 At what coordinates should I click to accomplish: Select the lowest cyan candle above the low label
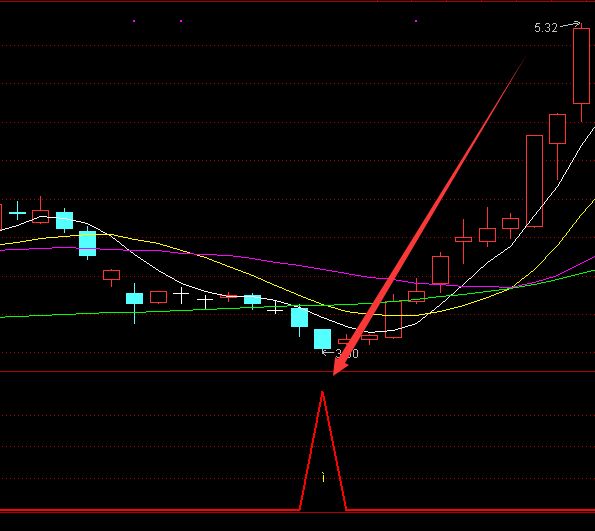tap(323, 339)
